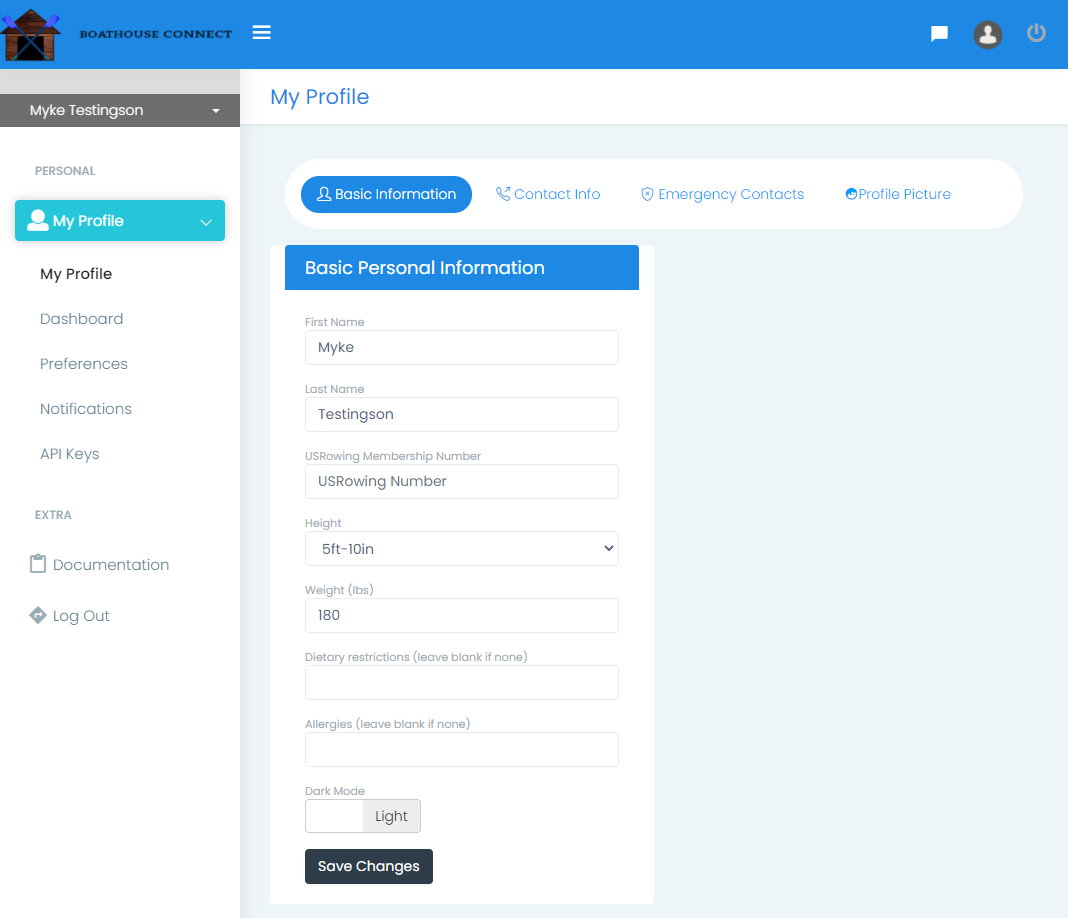This screenshot has height=918, width=1068.
Task: Go to Dashboard in the sidebar
Action: coord(82,319)
